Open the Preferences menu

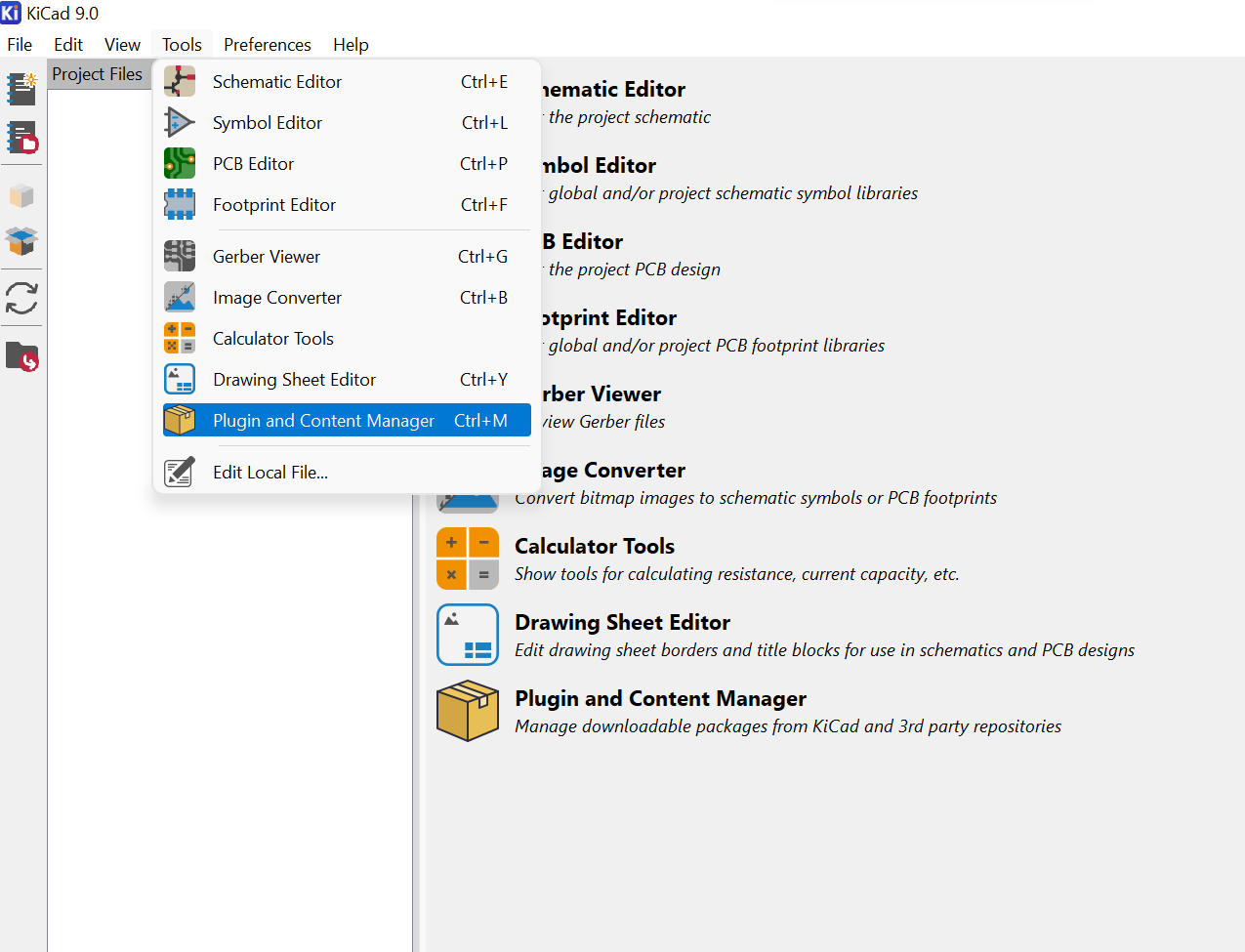tap(267, 45)
